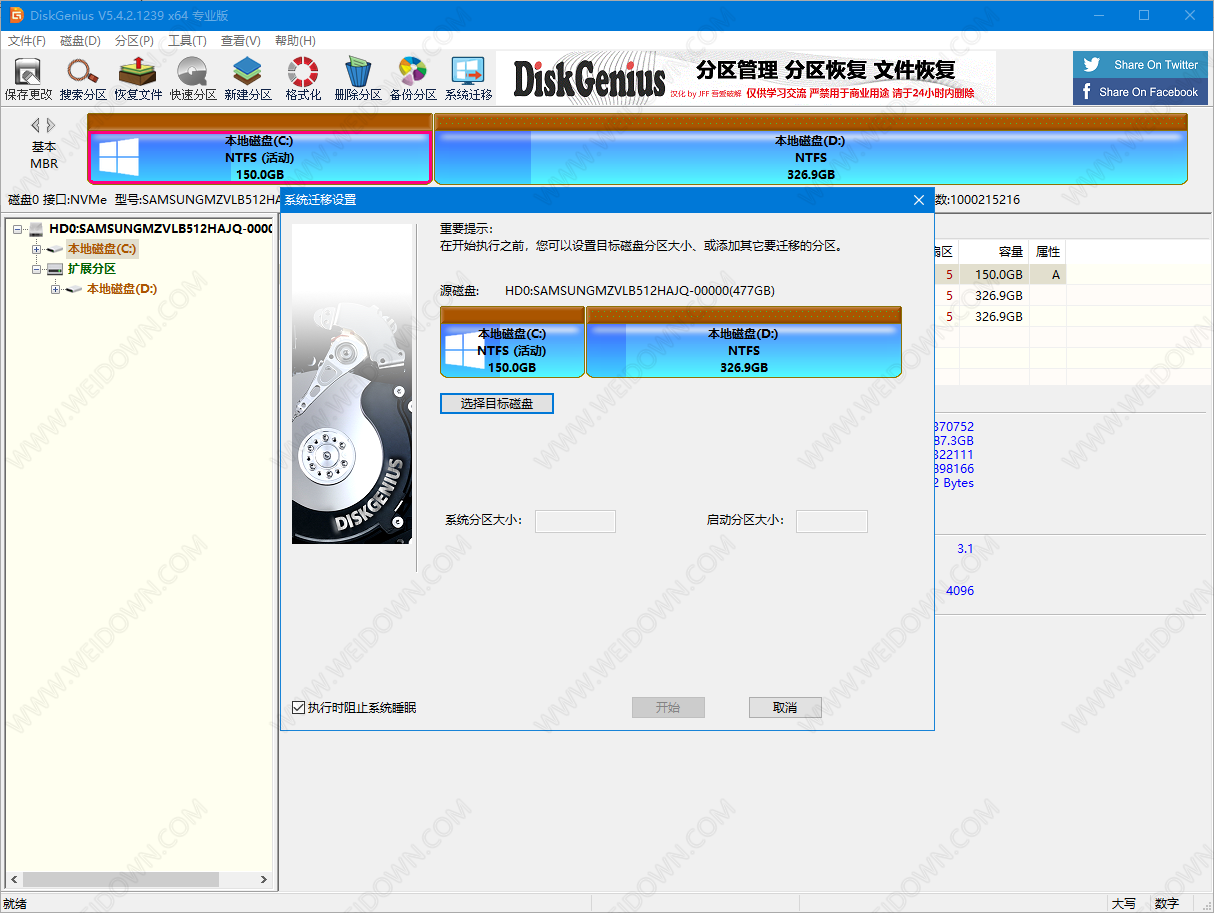This screenshot has height=913, width=1214.
Task: Click the DiskGenius banner logo
Action: 588,78
